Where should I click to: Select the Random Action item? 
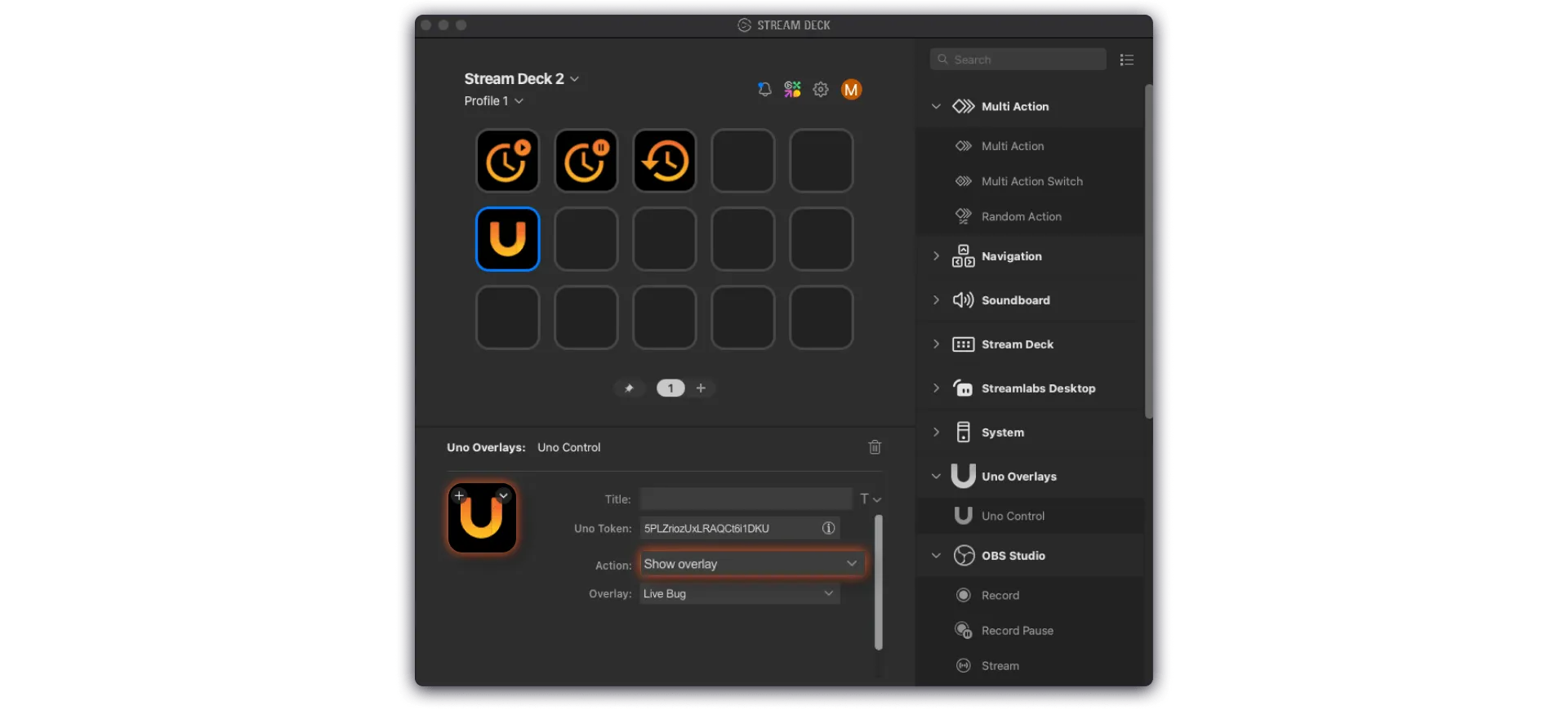tap(1031, 216)
